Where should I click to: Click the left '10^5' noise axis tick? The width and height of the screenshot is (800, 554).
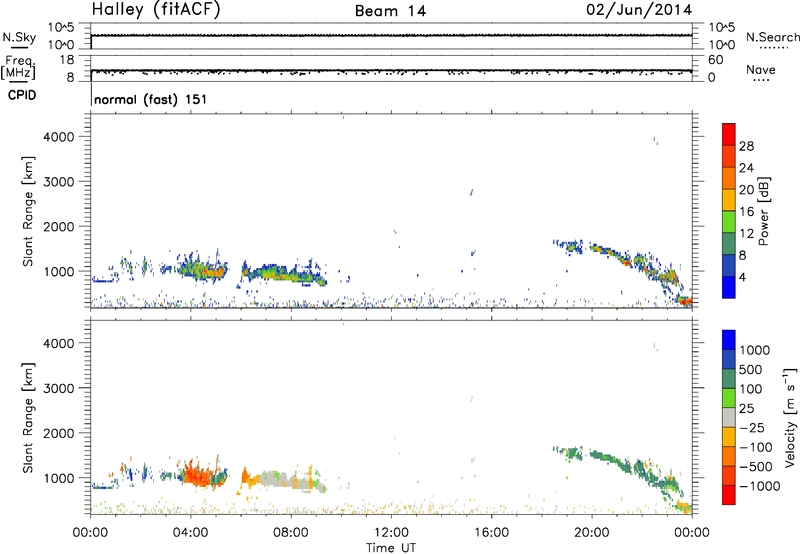coord(61,28)
